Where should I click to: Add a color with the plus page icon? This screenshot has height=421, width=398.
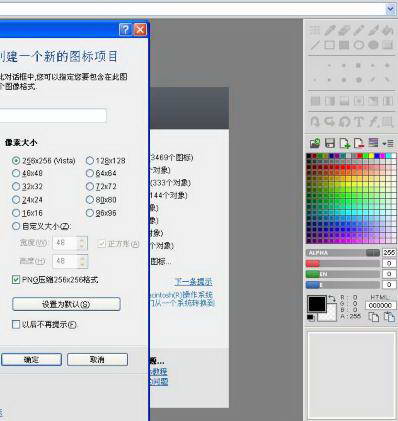click(x=344, y=143)
